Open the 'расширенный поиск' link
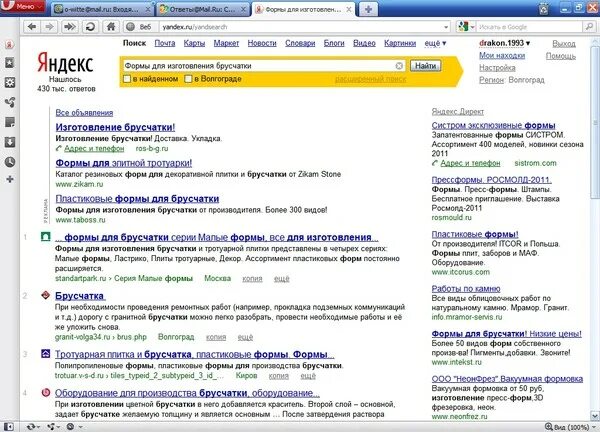 tap(370, 79)
